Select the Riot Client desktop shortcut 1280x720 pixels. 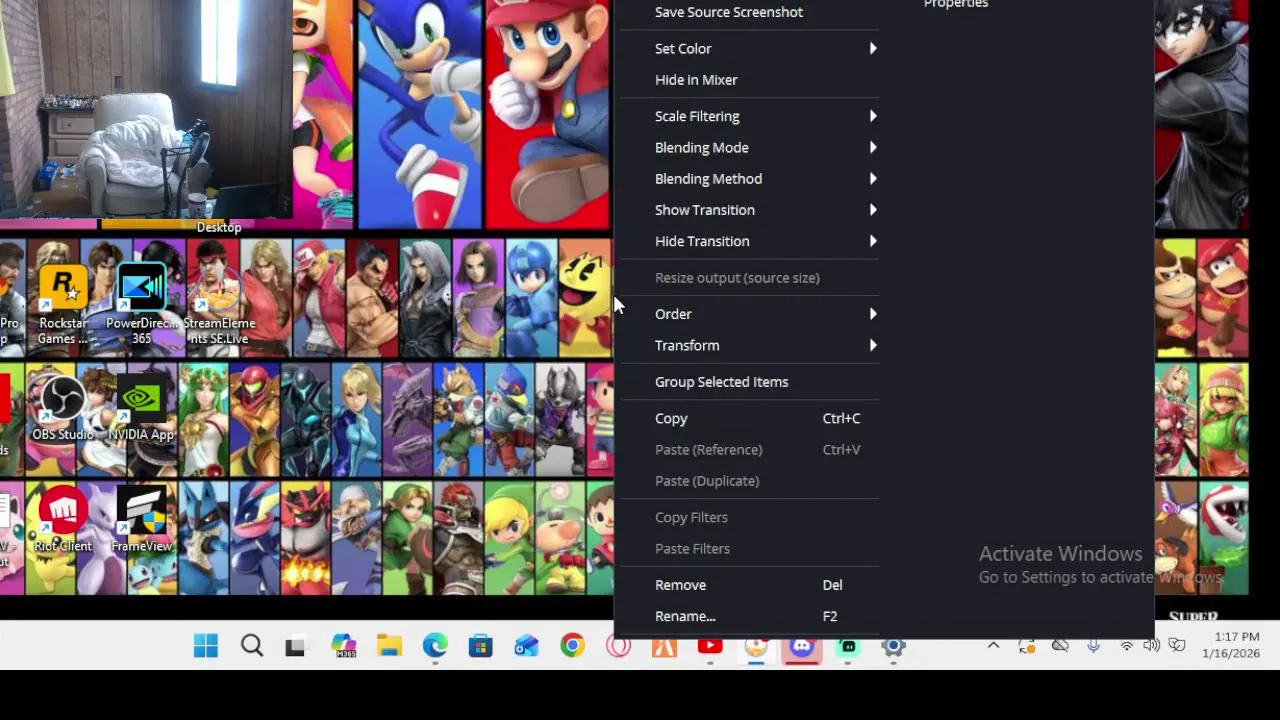tap(62, 520)
